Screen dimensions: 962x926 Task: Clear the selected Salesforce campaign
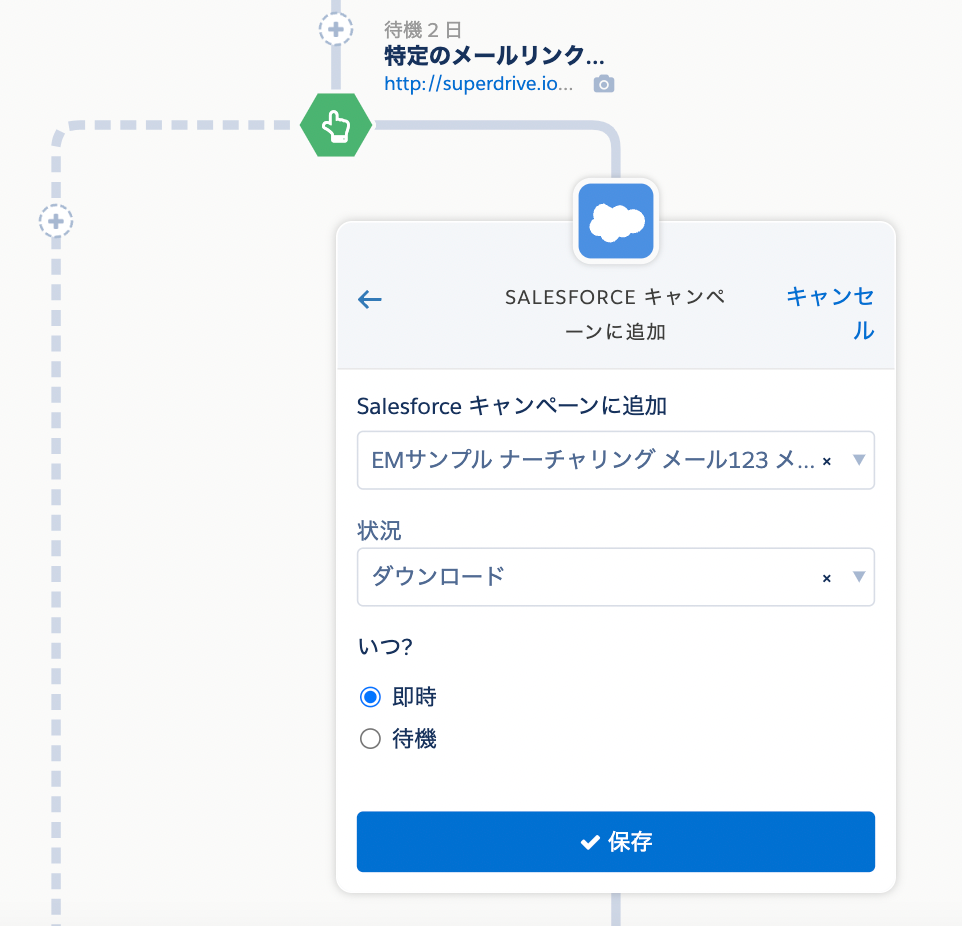pyautogui.click(x=826, y=461)
